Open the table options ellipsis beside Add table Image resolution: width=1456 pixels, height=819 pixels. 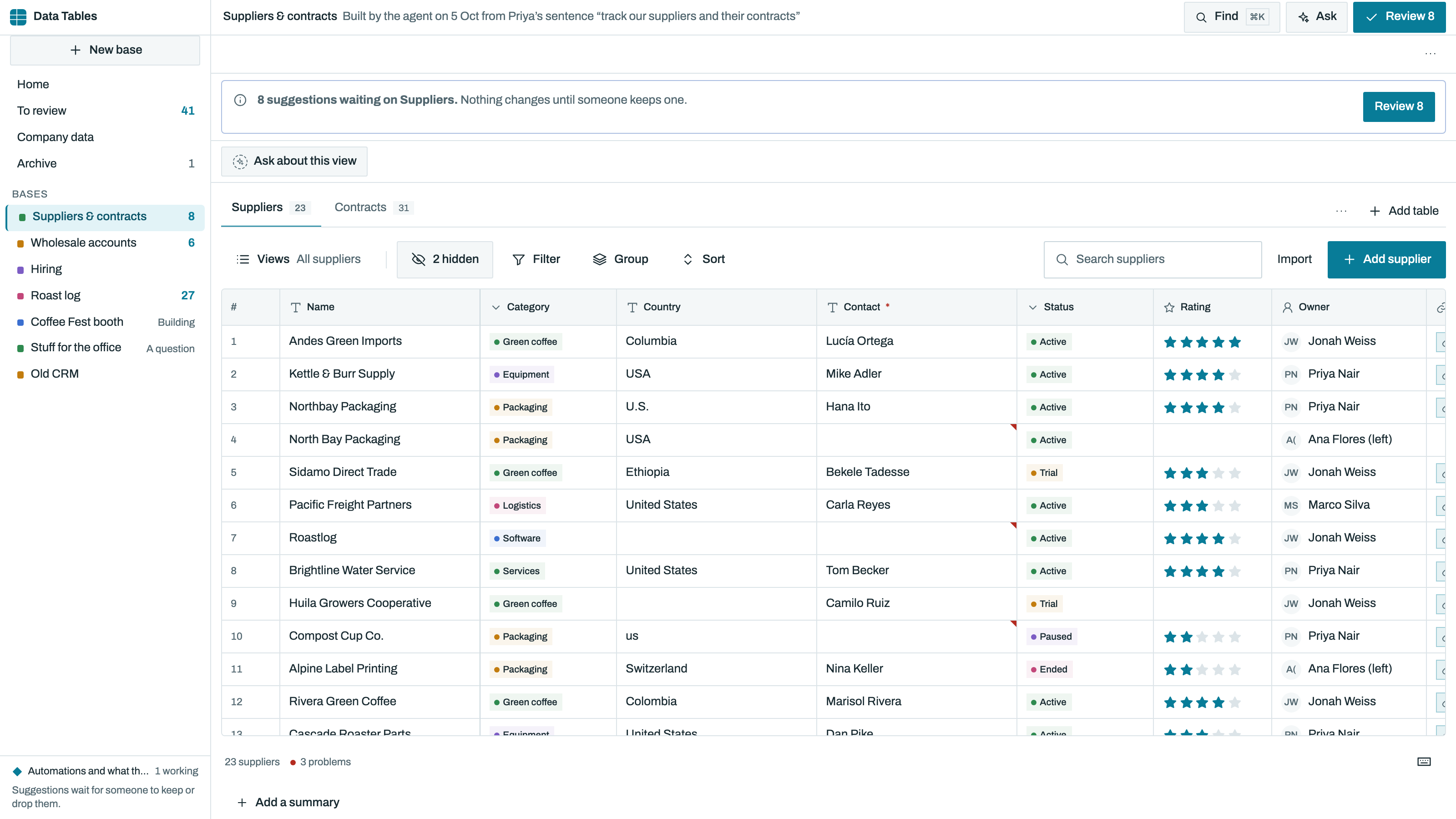(x=1341, y=211)
